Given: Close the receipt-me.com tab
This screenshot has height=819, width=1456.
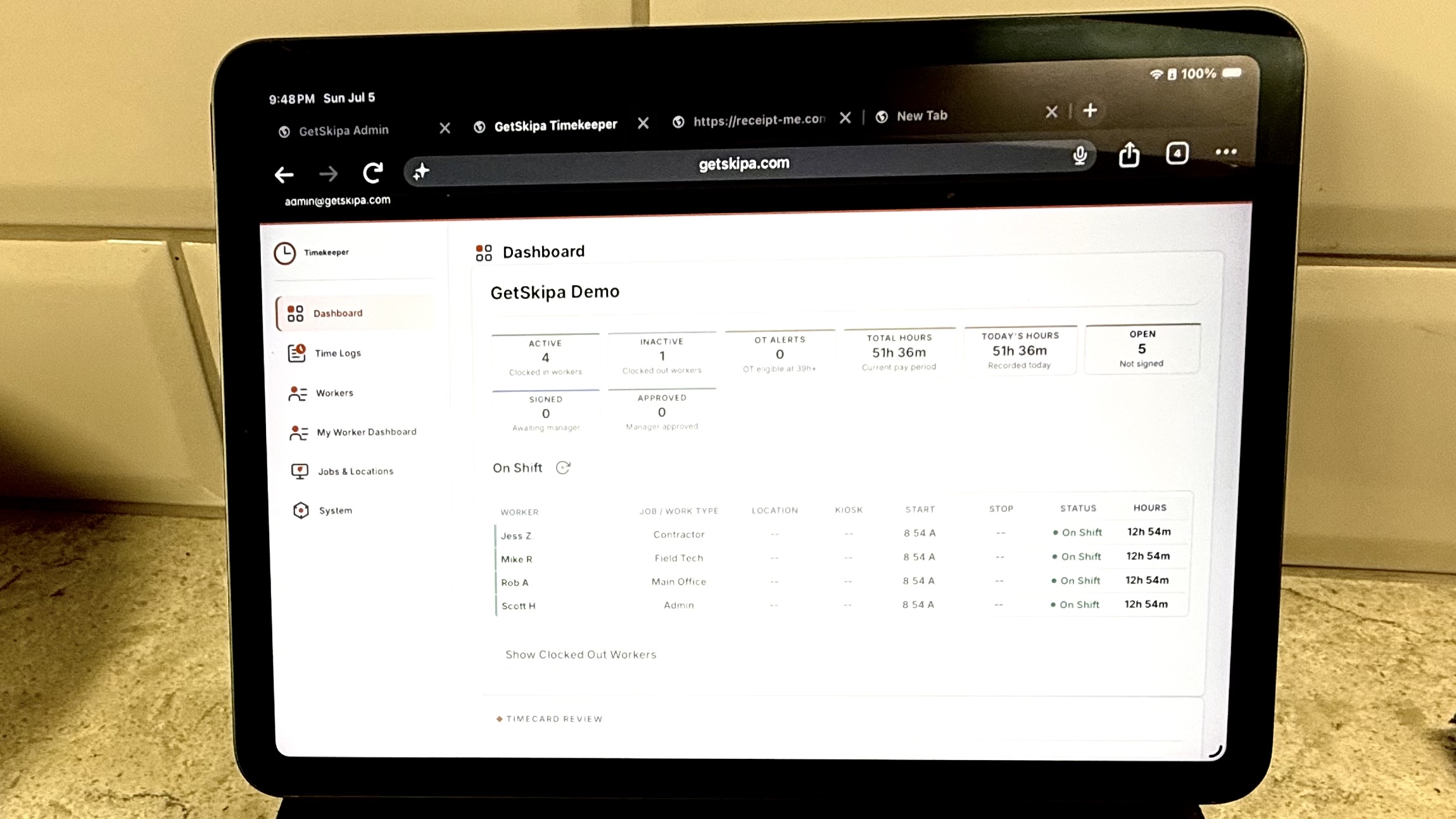Looking at the screenshot, I should 845,118.
